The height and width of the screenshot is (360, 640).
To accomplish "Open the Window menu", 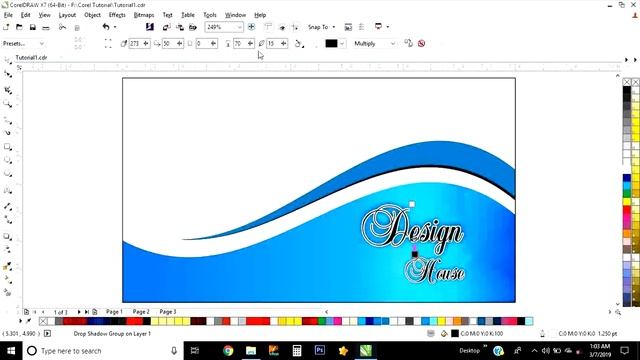I will 236,15.
